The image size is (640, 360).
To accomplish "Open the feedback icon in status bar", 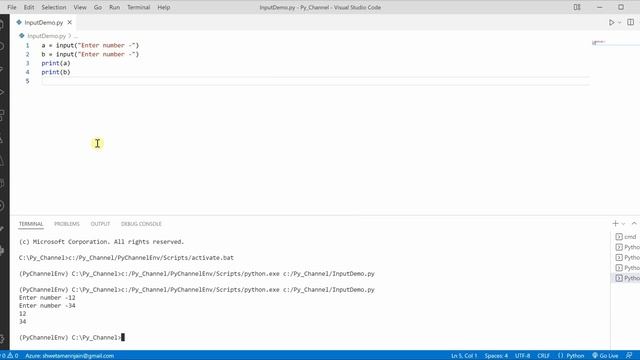I will coord(629,356).
